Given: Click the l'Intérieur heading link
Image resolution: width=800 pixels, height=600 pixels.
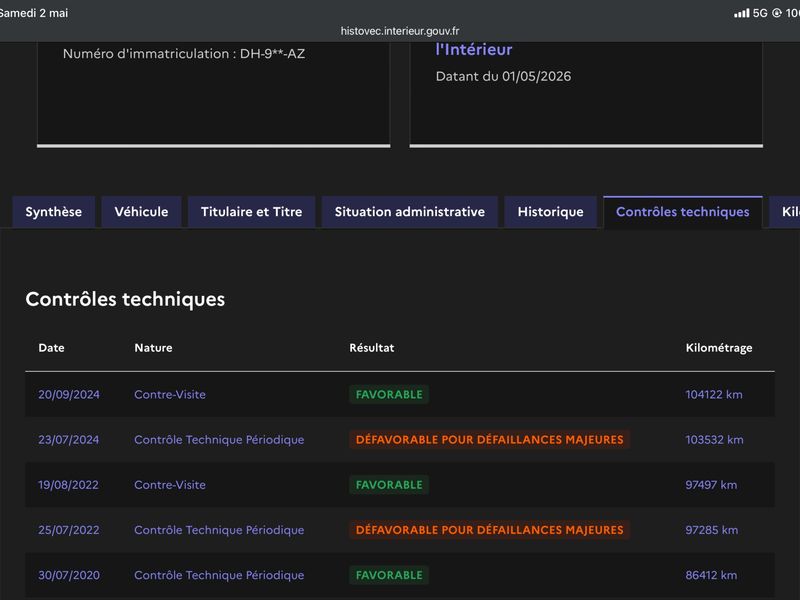Looking at the screenshot, I should click(474, 49).
